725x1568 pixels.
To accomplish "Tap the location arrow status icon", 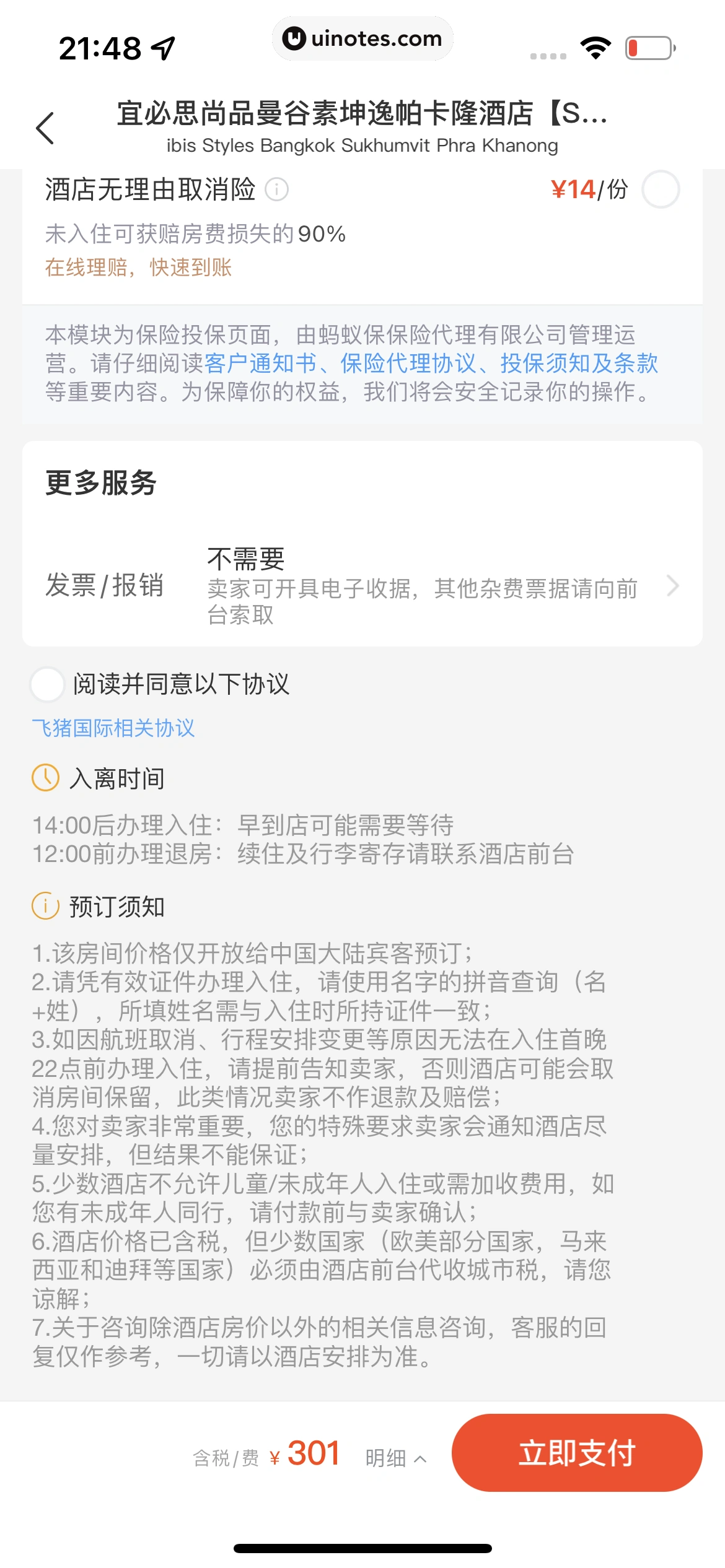I will click(164, 48).
